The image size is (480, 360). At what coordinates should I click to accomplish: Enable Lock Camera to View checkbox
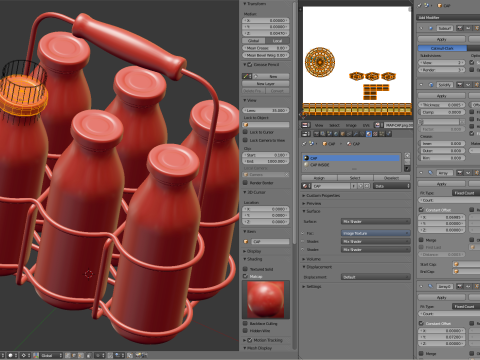[245, 140]
